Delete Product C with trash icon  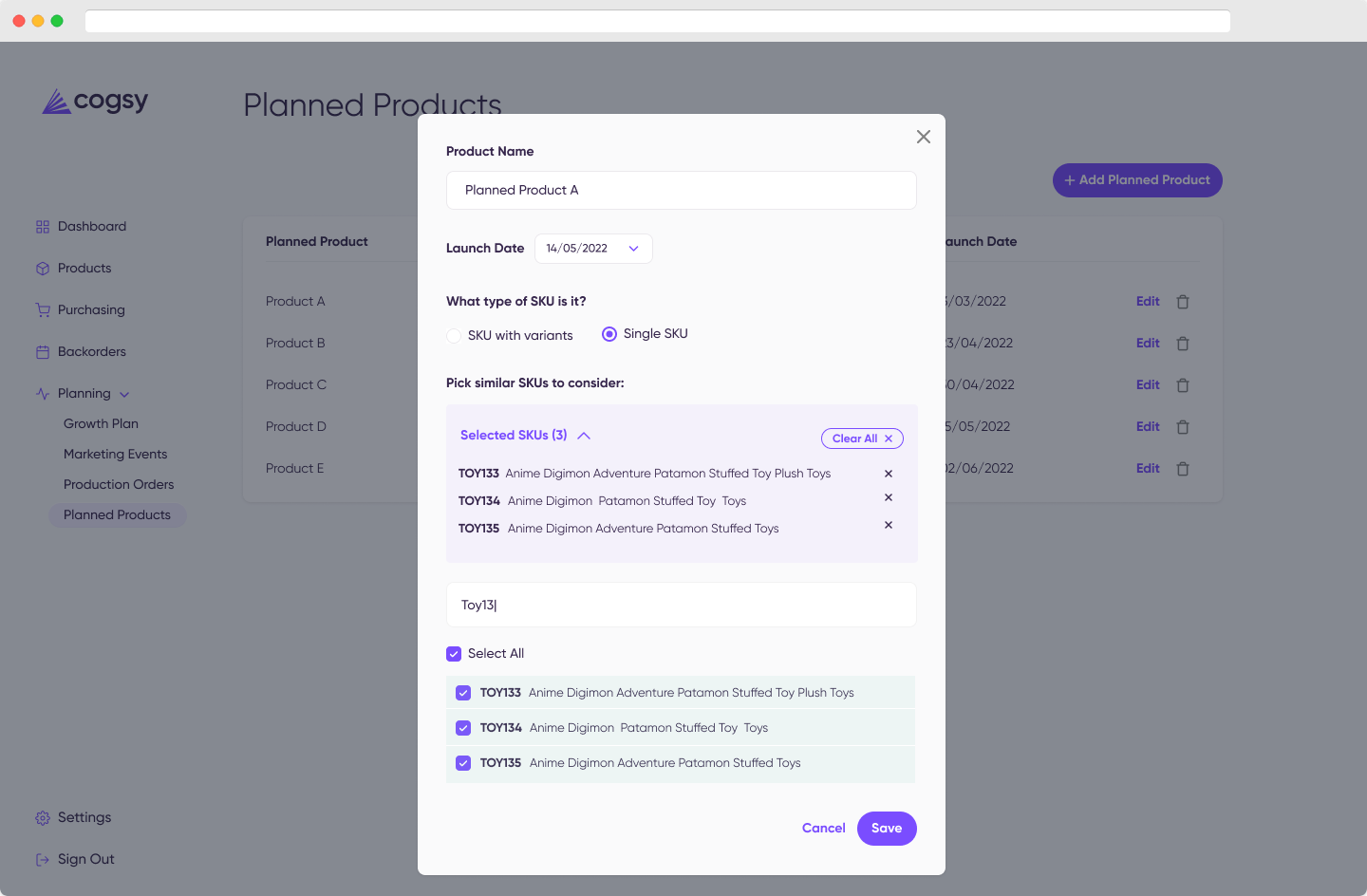(x=1183, y=385)
